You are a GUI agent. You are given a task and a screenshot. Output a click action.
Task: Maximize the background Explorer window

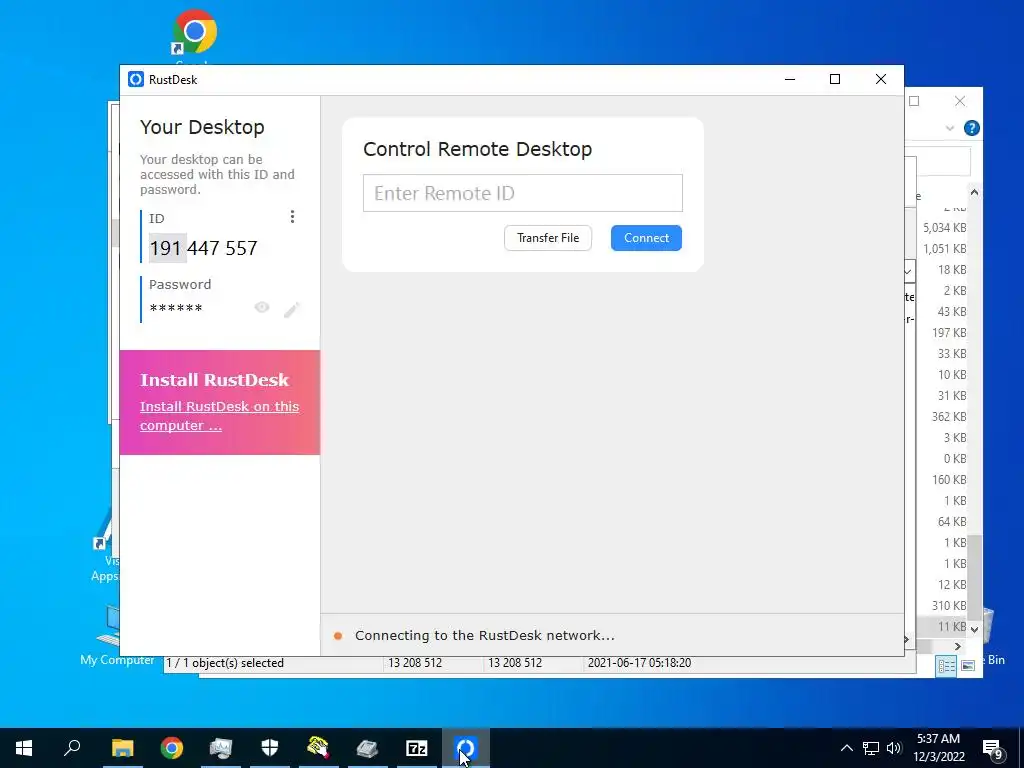pos(914,101)
